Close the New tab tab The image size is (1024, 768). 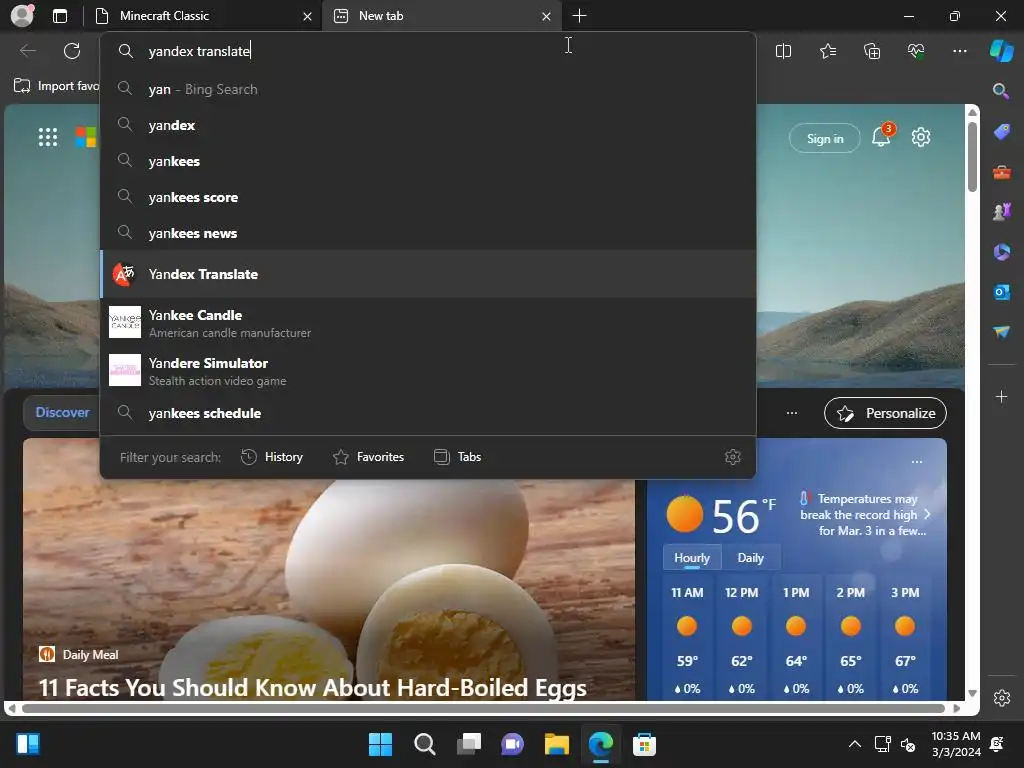click(546, 16)
